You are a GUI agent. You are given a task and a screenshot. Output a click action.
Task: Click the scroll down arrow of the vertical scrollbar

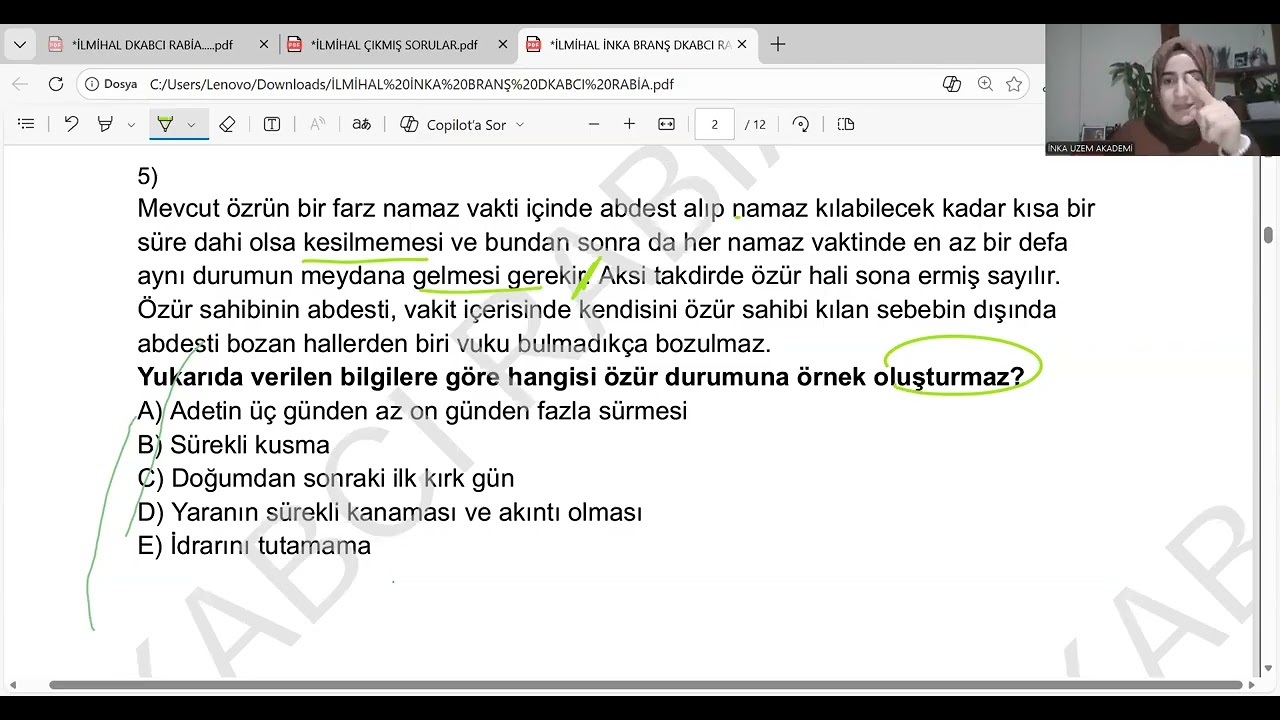1268,668
